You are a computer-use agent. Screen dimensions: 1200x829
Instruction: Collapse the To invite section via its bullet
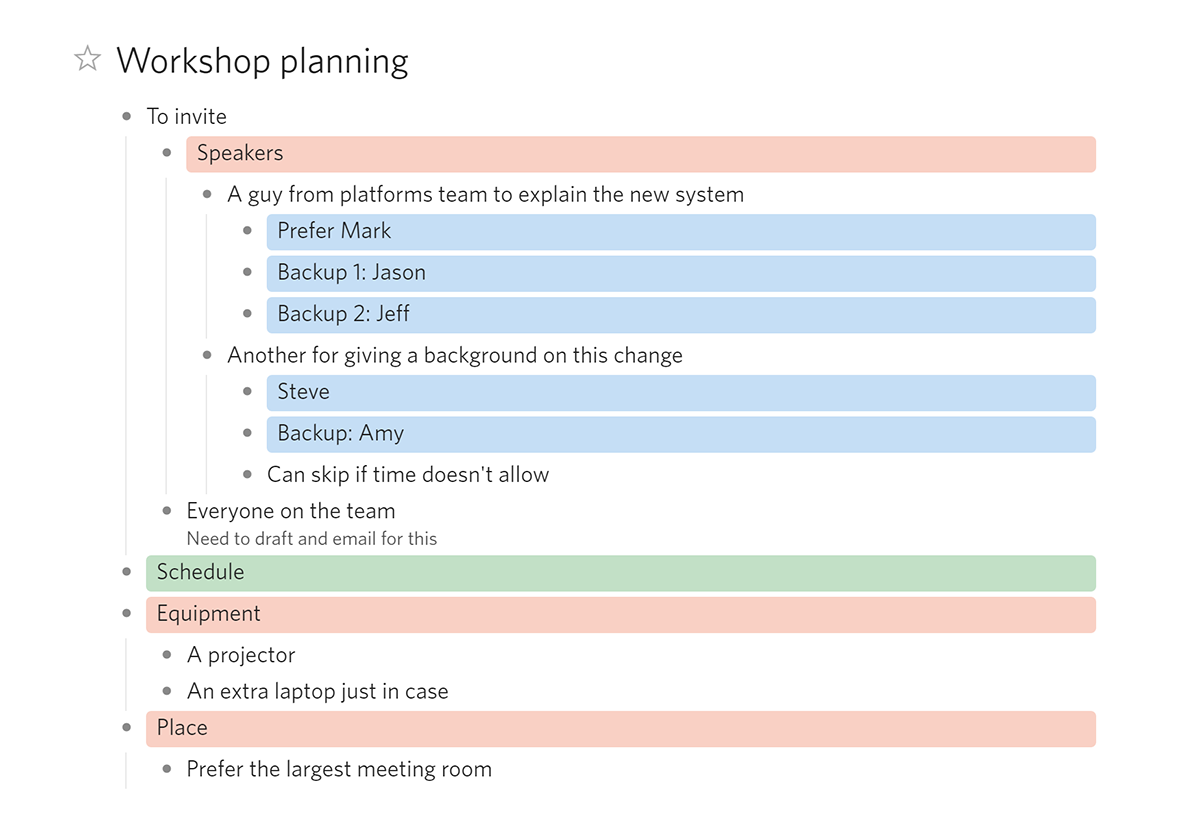126,115
